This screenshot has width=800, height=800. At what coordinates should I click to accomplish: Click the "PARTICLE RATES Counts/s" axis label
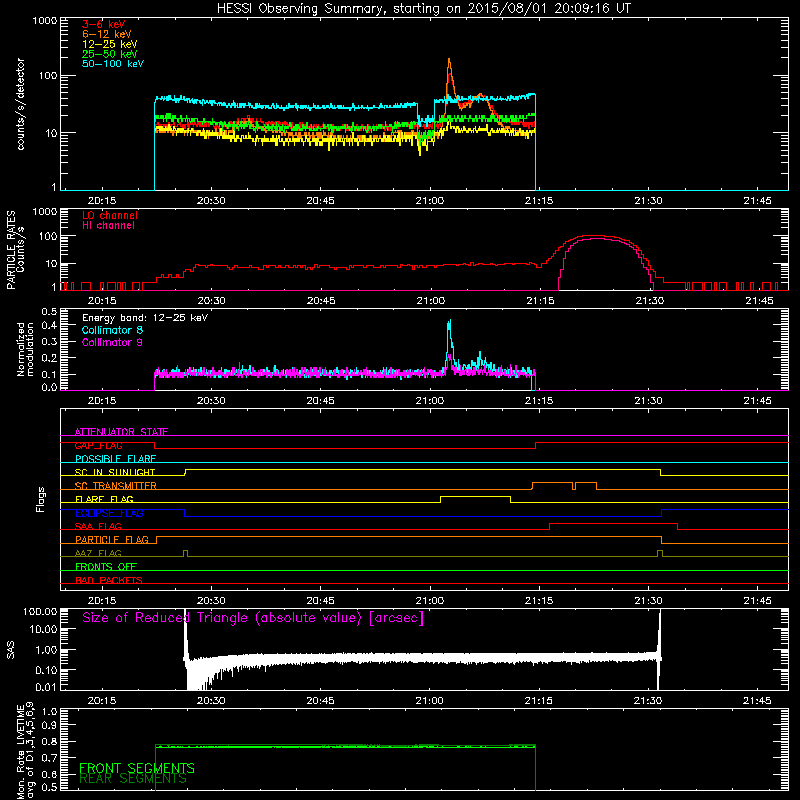click(x=15, y=250)
